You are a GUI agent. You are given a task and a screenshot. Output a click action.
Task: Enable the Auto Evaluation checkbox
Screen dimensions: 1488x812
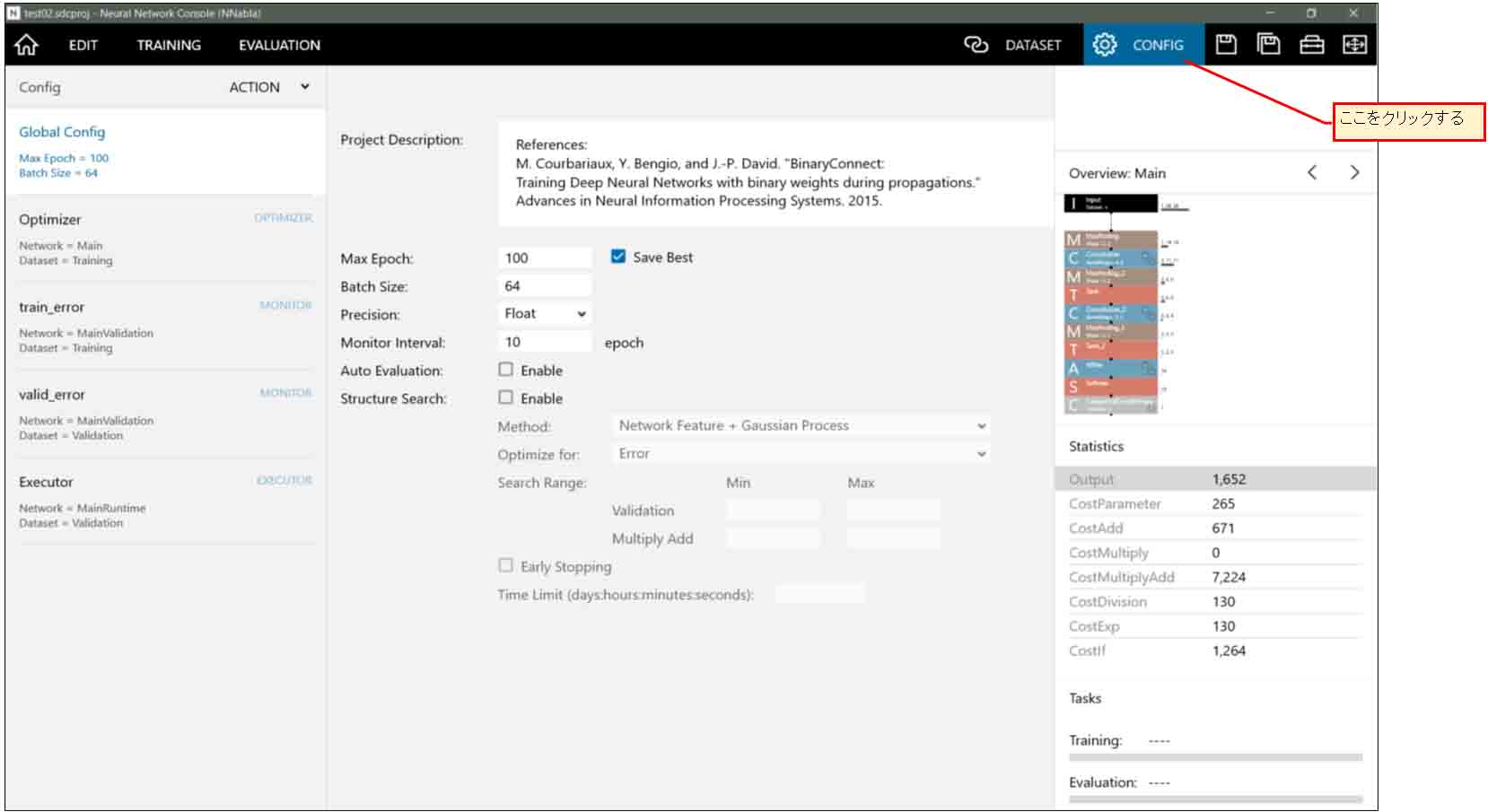point(506,370)
